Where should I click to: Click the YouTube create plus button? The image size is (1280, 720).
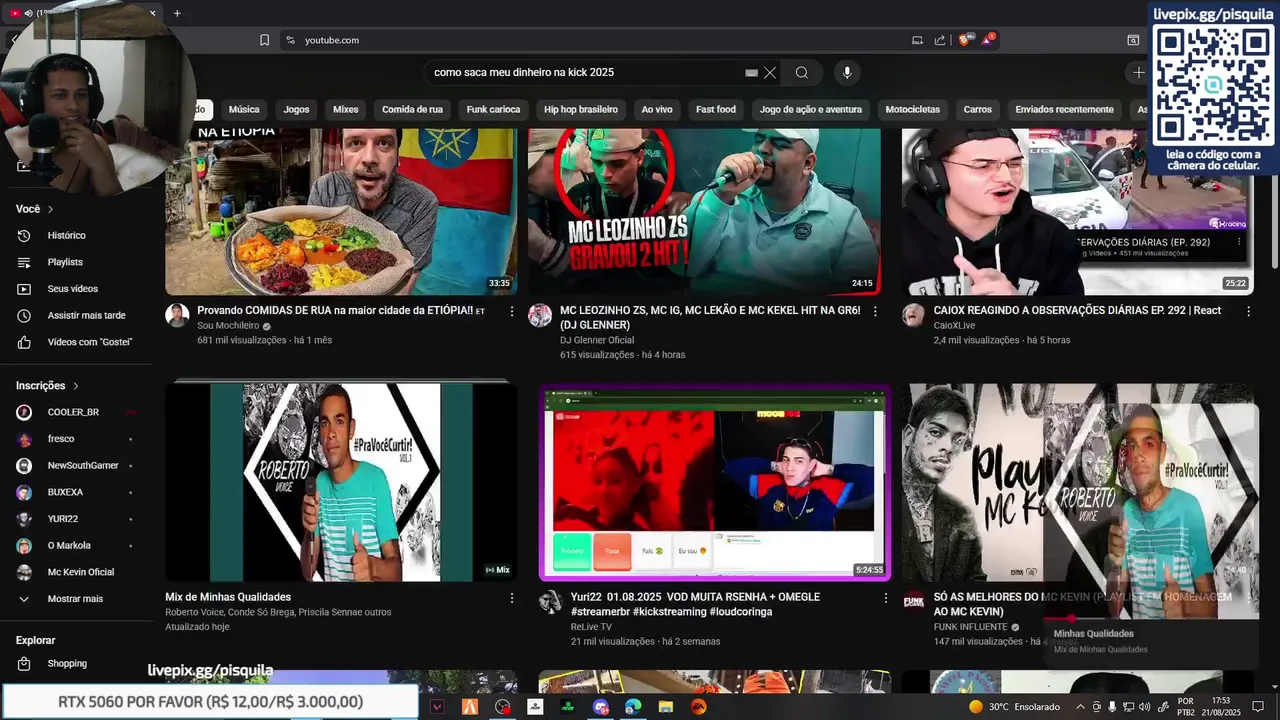[1138, 72]
